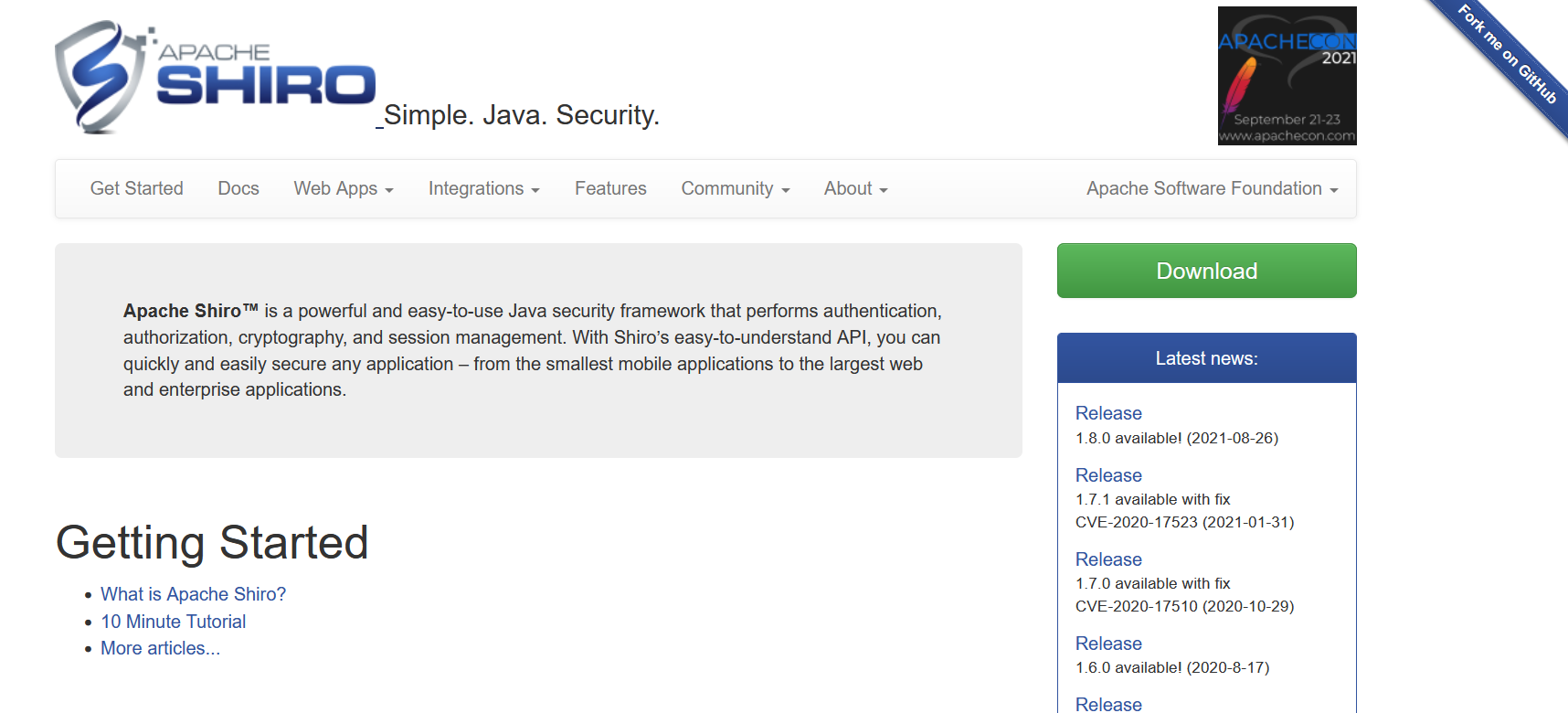1568x713 pixels.
Task: Open the Community dropdown menu
Action: (735, 189)
